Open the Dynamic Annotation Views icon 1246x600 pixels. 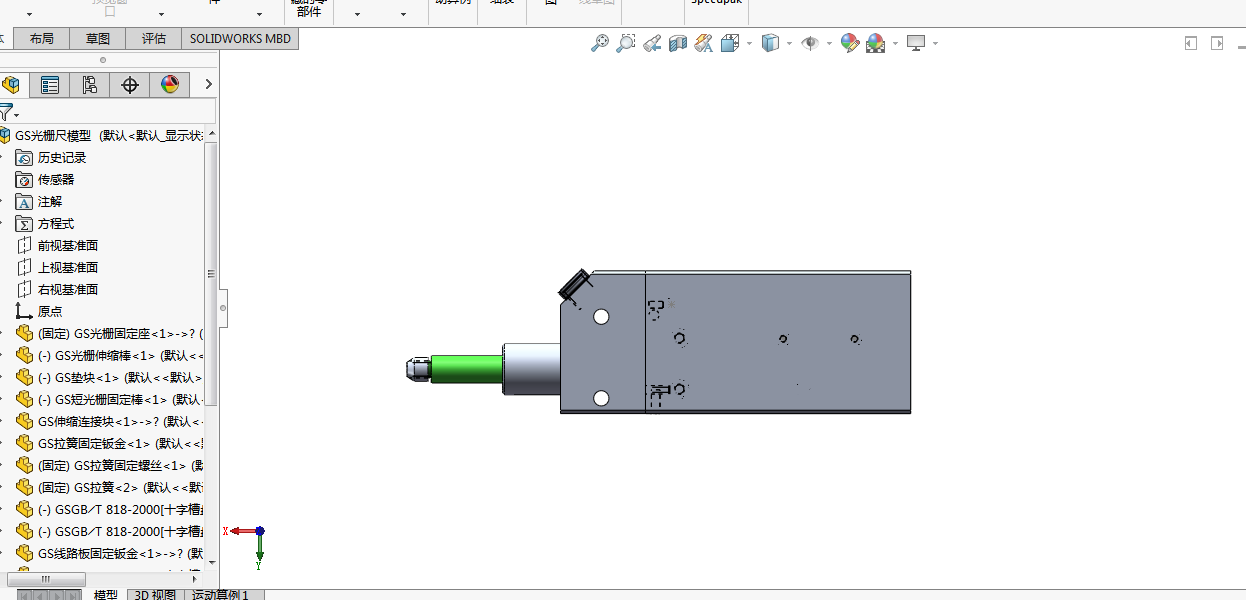pyautogui.click(x=703, y=43)
